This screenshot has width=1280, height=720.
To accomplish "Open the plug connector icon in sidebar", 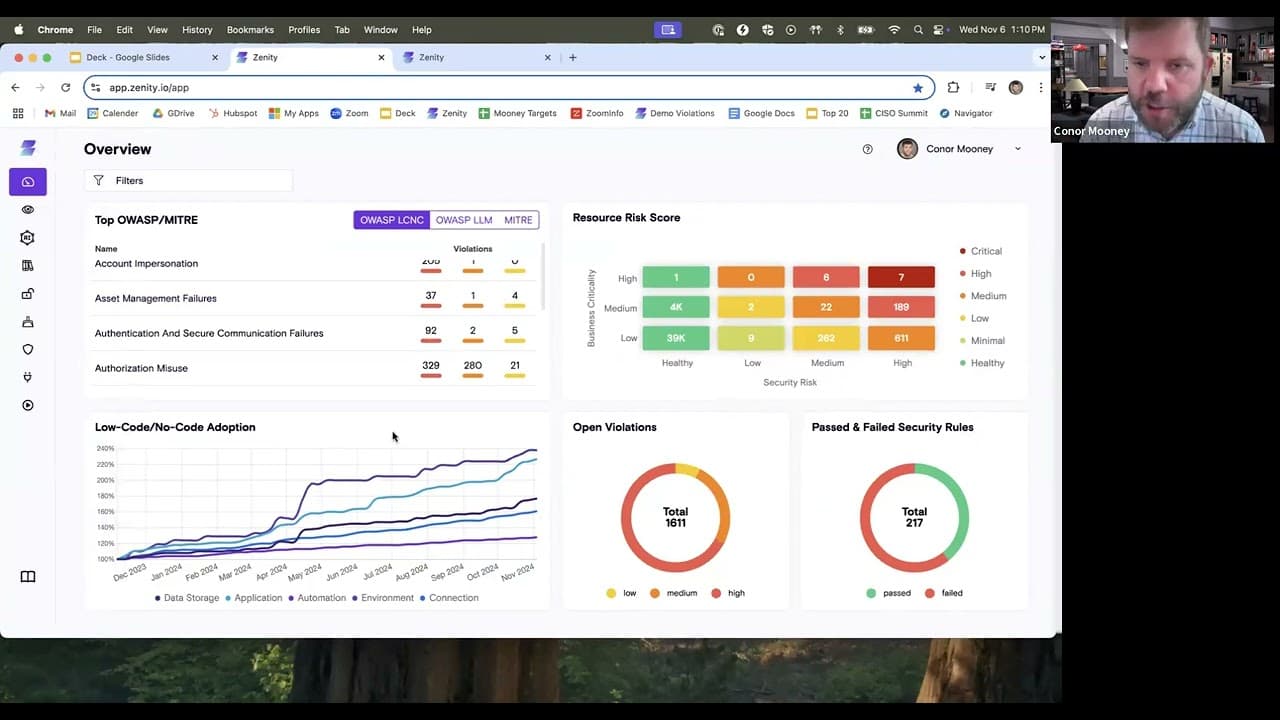I will [28, 378].
